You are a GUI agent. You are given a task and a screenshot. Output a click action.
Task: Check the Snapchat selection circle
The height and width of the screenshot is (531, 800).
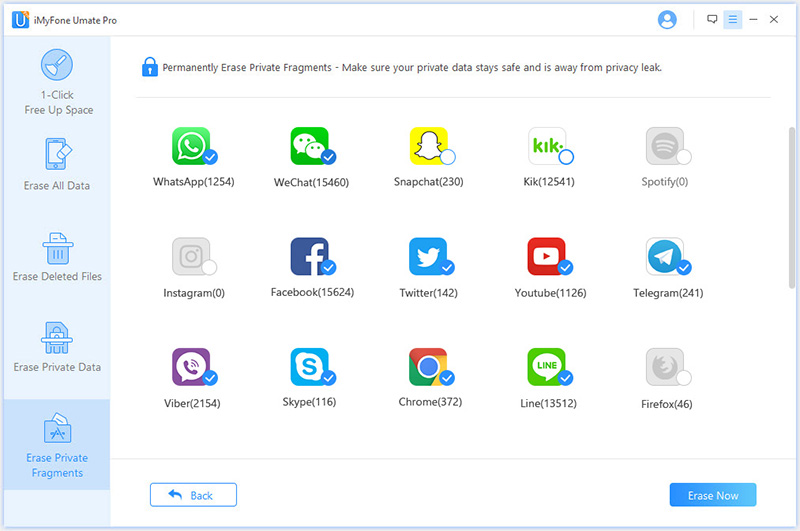pyautogui.click(x=448, y=157)
